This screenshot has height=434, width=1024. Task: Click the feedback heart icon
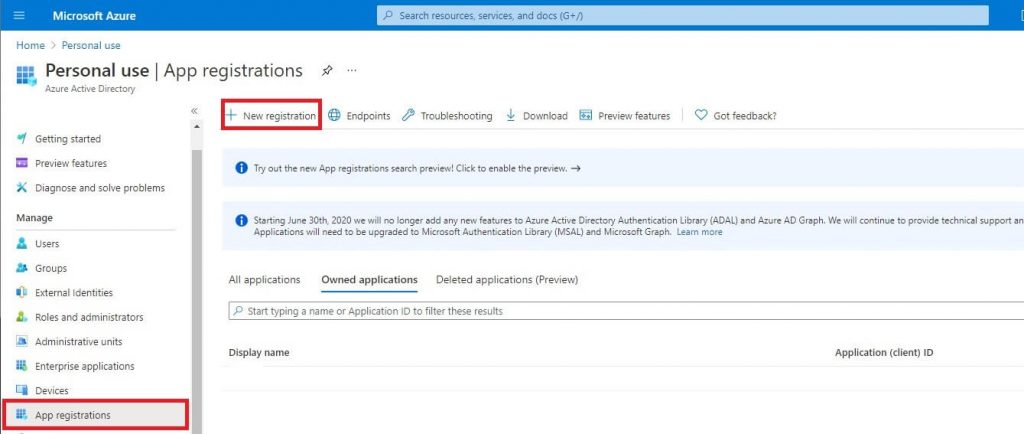coord(701,116)
